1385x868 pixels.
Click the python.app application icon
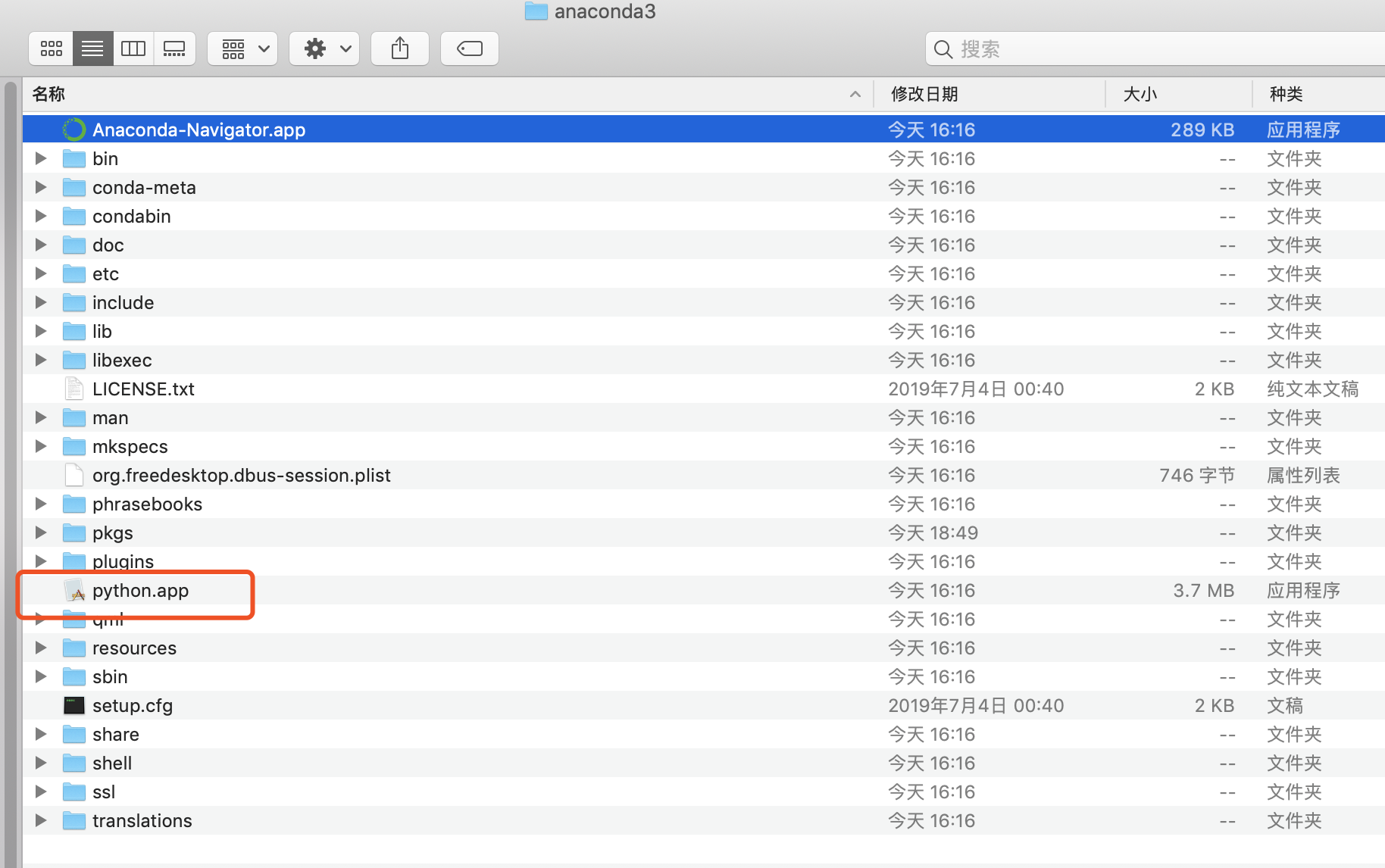[73, 590]
